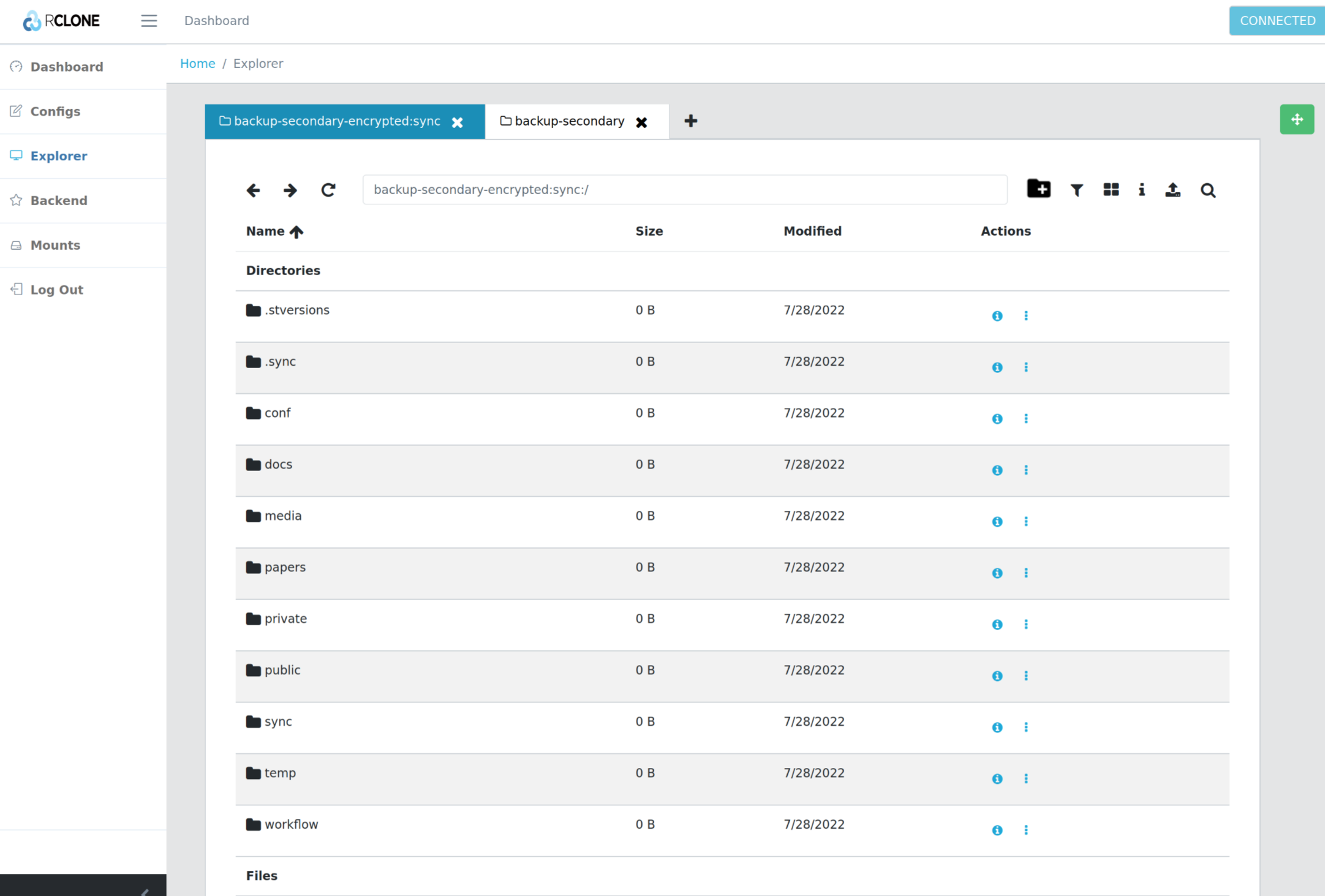Show info for the conf folder
1325x896 pixels.
tap(997, 419)
